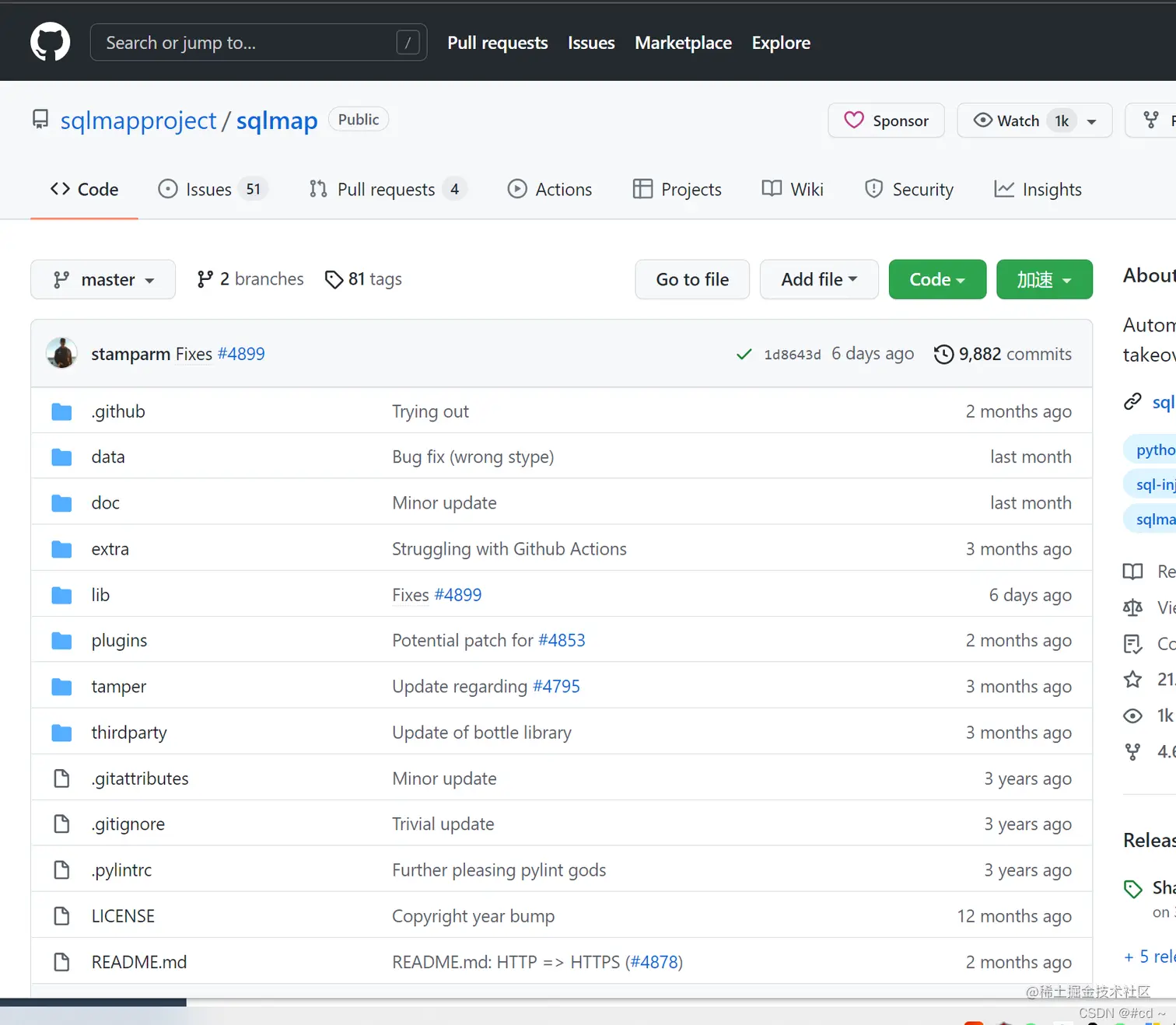Open the Insights tab
Viewport: 1176px width, 1025px height.
coord(1038,189)
